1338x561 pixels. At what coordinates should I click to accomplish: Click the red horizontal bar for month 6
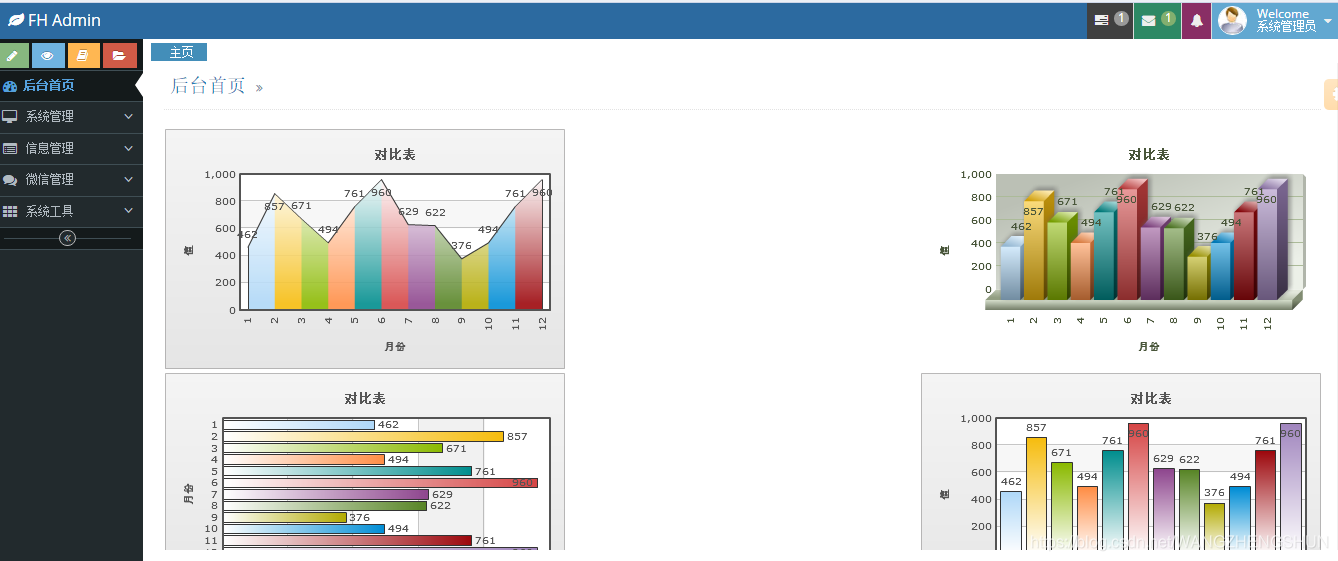380,483
